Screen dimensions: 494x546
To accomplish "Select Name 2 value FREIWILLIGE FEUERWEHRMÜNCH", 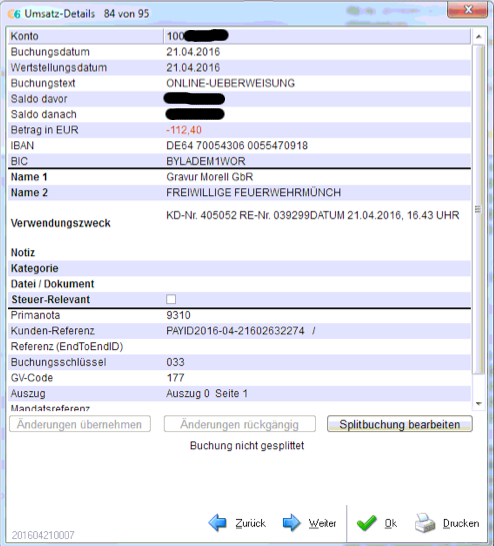I will coord(253,193).
